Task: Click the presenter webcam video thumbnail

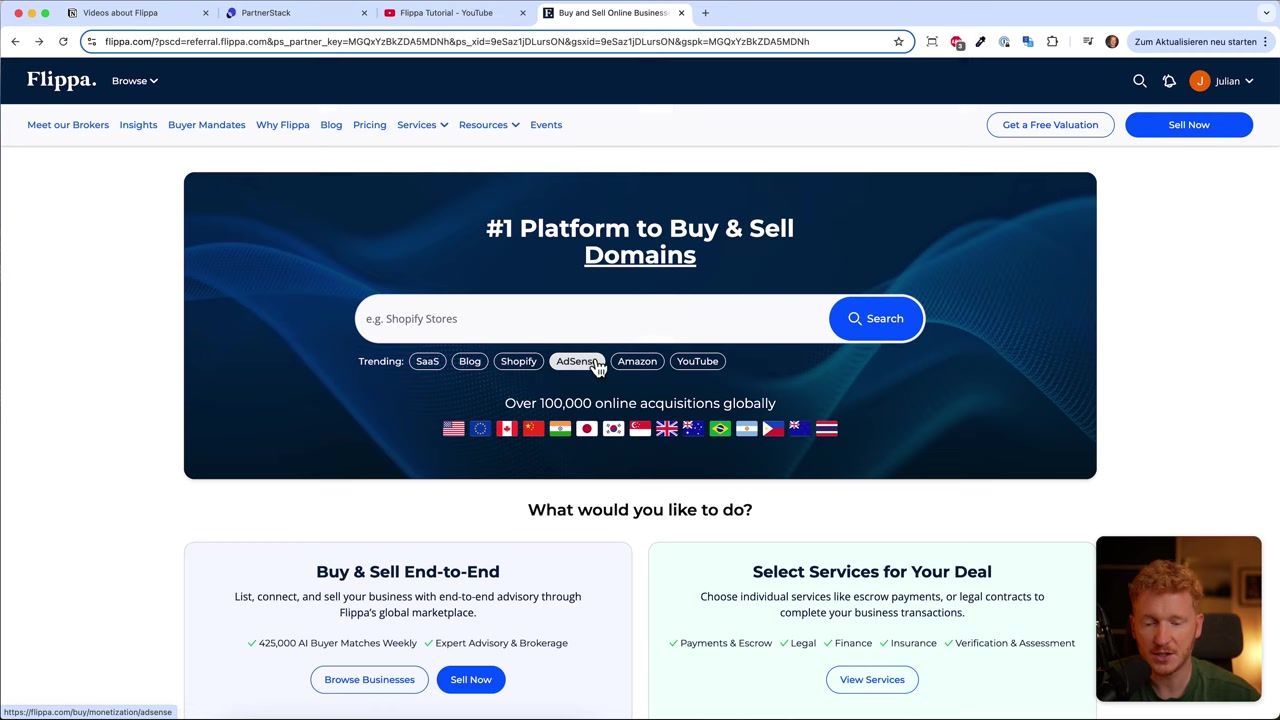Action: pos(1178,619)
